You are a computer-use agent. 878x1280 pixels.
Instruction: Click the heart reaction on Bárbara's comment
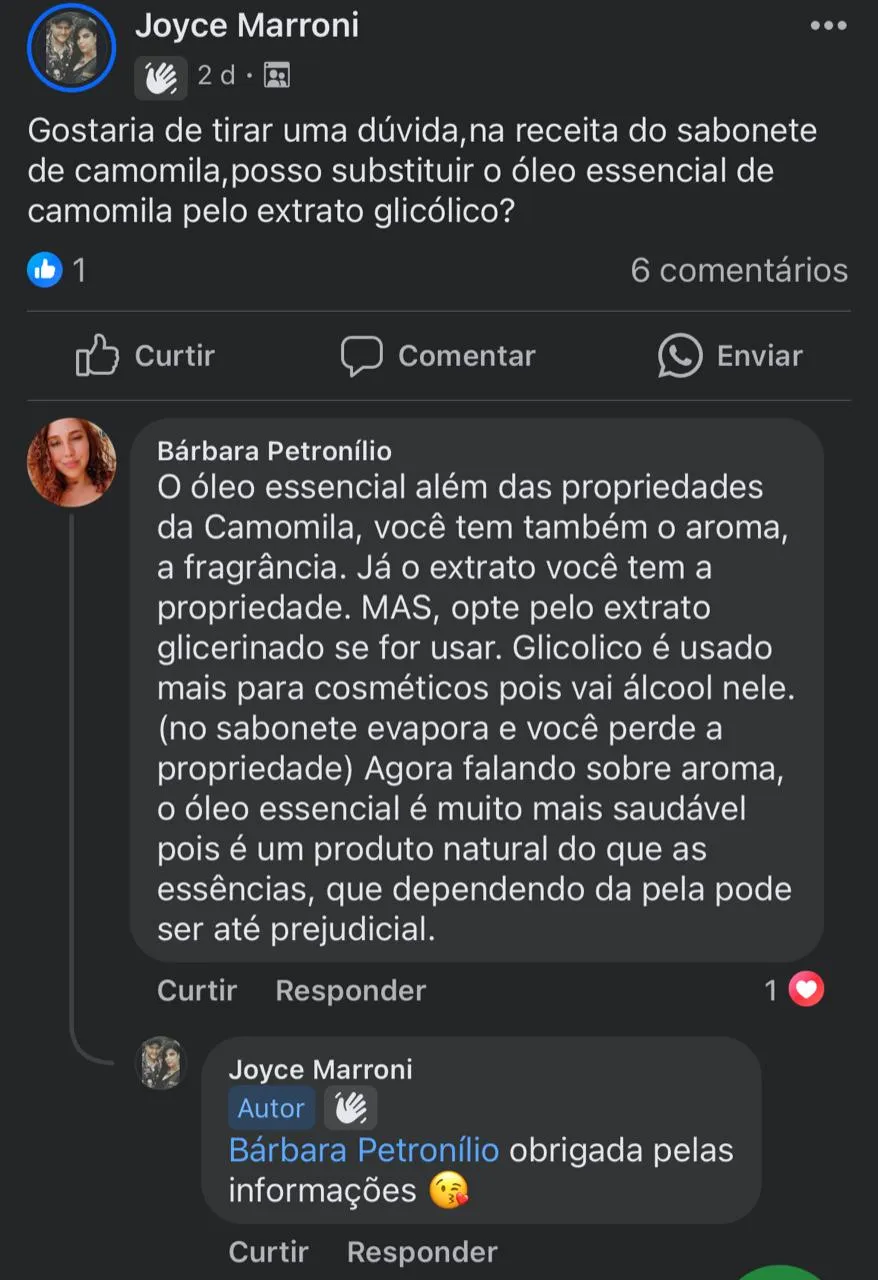click(806, 990)
